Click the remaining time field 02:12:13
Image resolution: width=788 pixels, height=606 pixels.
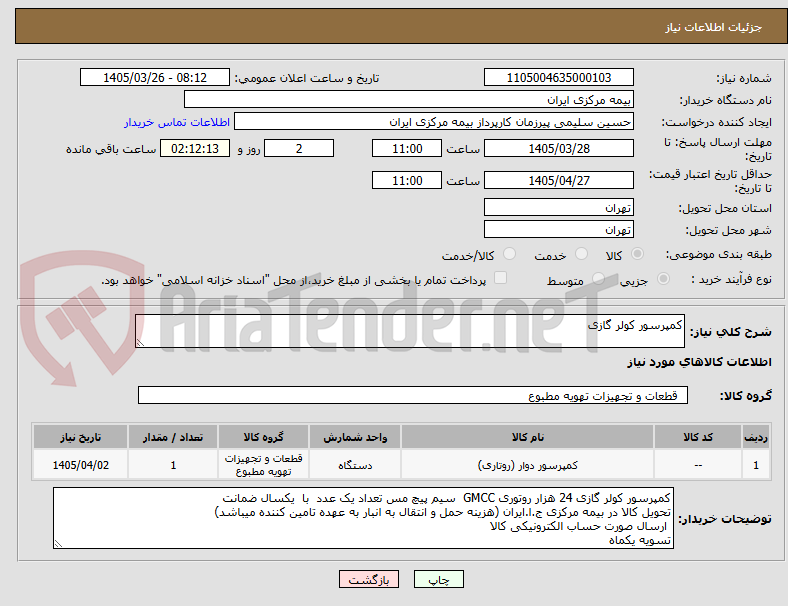point(195,148)
